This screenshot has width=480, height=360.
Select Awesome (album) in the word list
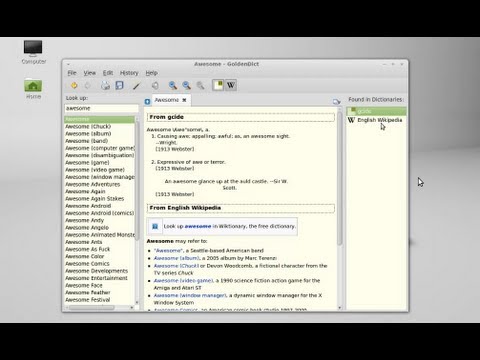(x=99, y=134)
